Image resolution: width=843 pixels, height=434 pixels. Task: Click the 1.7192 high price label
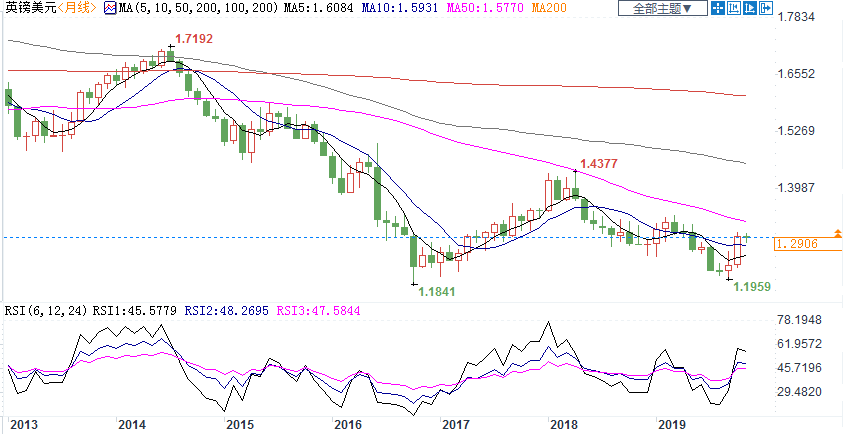(x=193, y=38)
